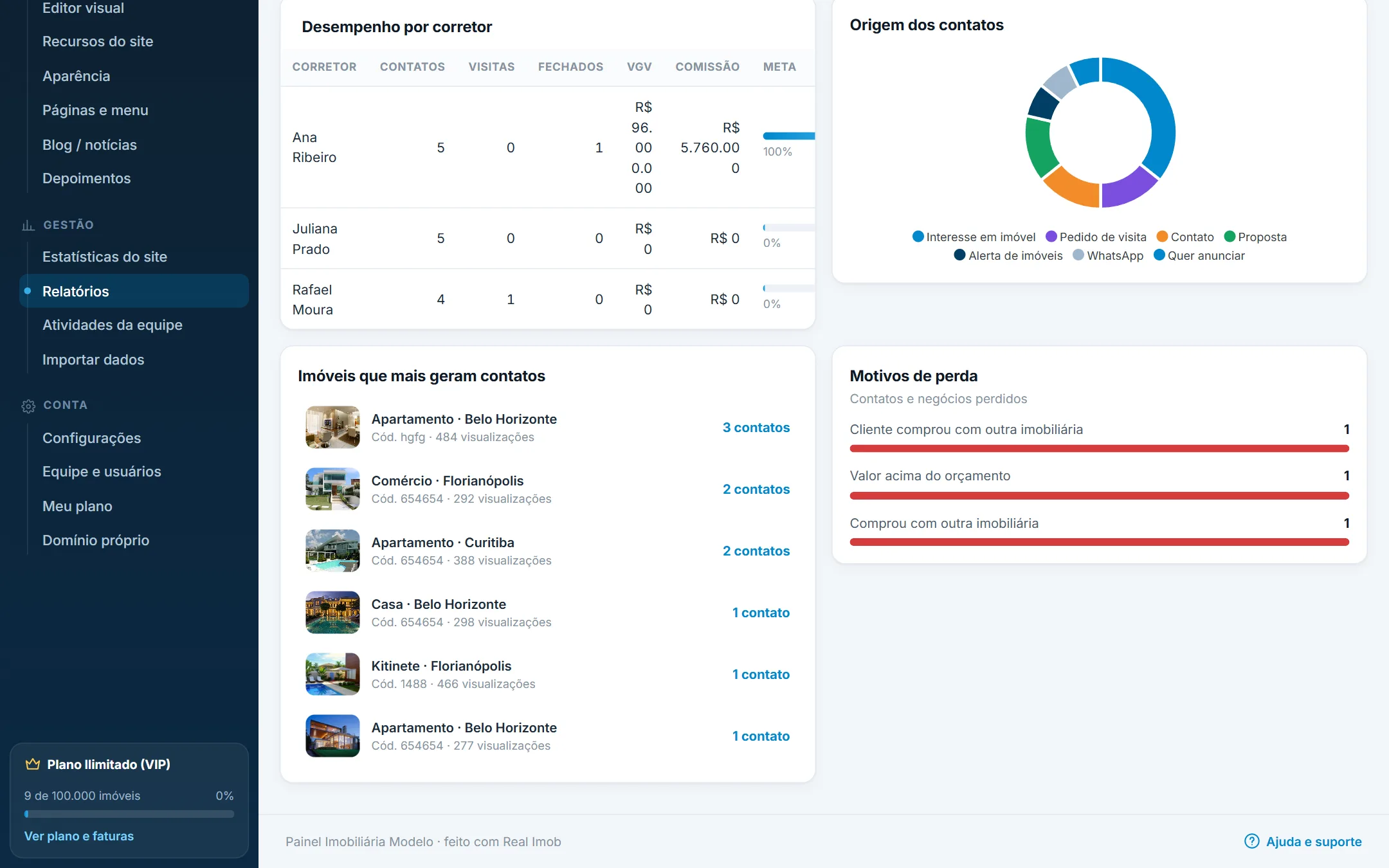
Task: Click the Quer anunciar legend dot
Action: tap(1159, 255)
